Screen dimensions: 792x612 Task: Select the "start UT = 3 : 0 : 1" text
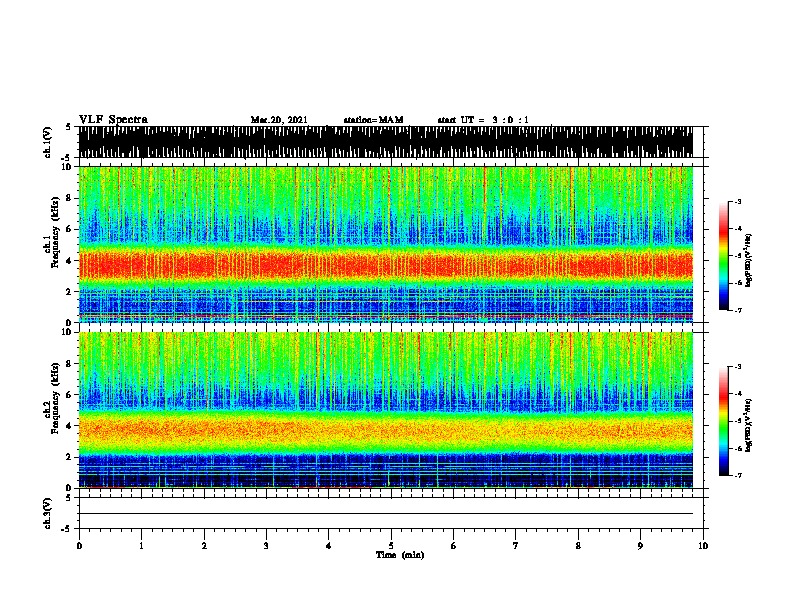pos(483,120)
